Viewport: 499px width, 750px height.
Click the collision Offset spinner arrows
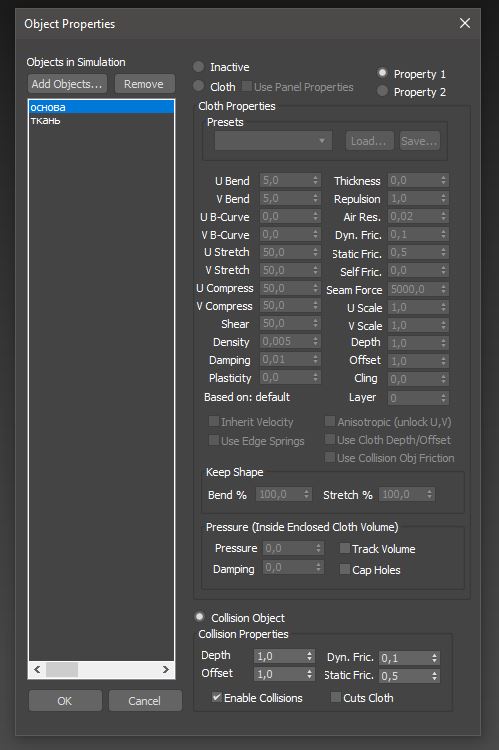310,674
